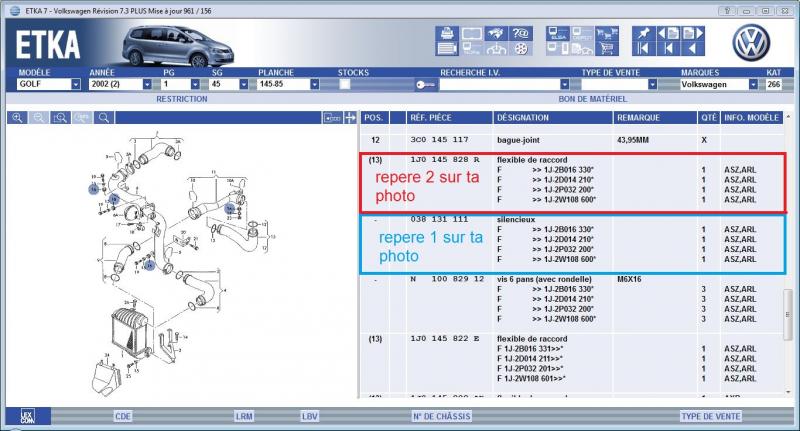This screenshot has width=800, height=431.
Task: Open the single shopping cart icon
Action: (x=607, y=49)
